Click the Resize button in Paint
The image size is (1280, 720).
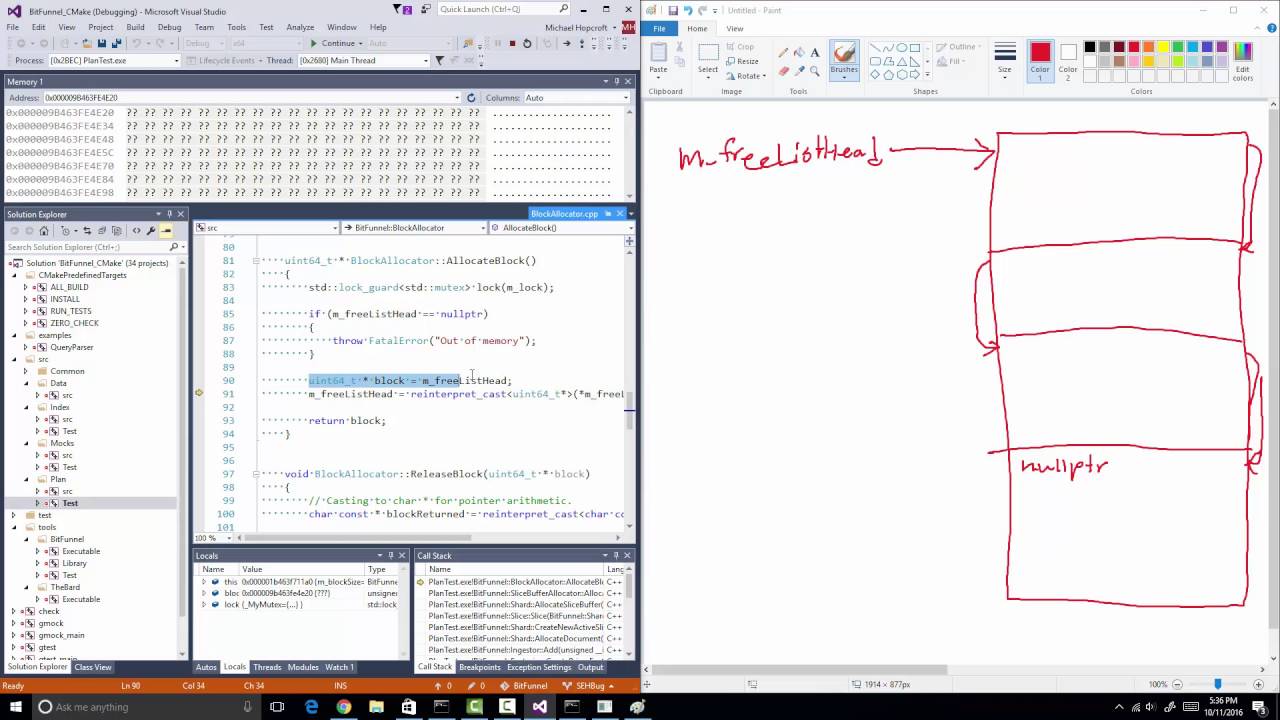(742, 61)
